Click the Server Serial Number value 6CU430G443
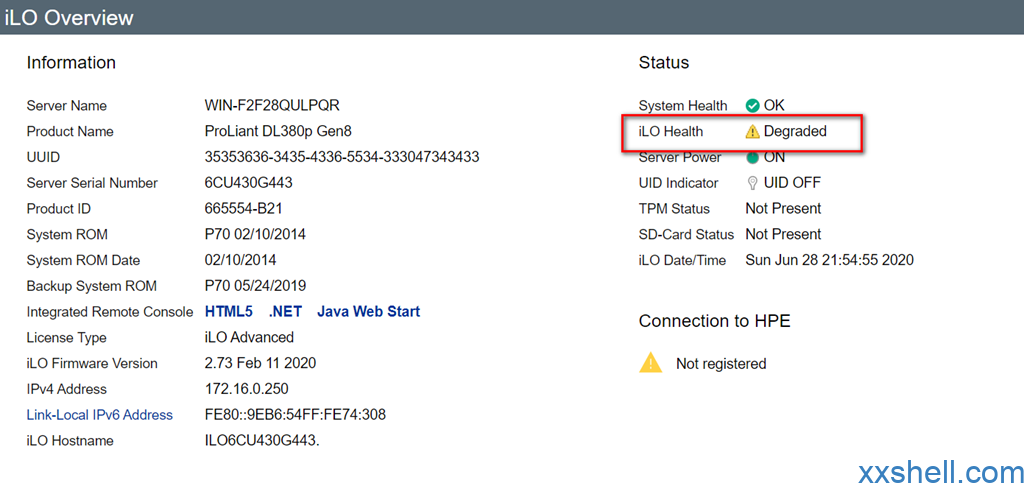1024x483 pixels. pos(249,183)
